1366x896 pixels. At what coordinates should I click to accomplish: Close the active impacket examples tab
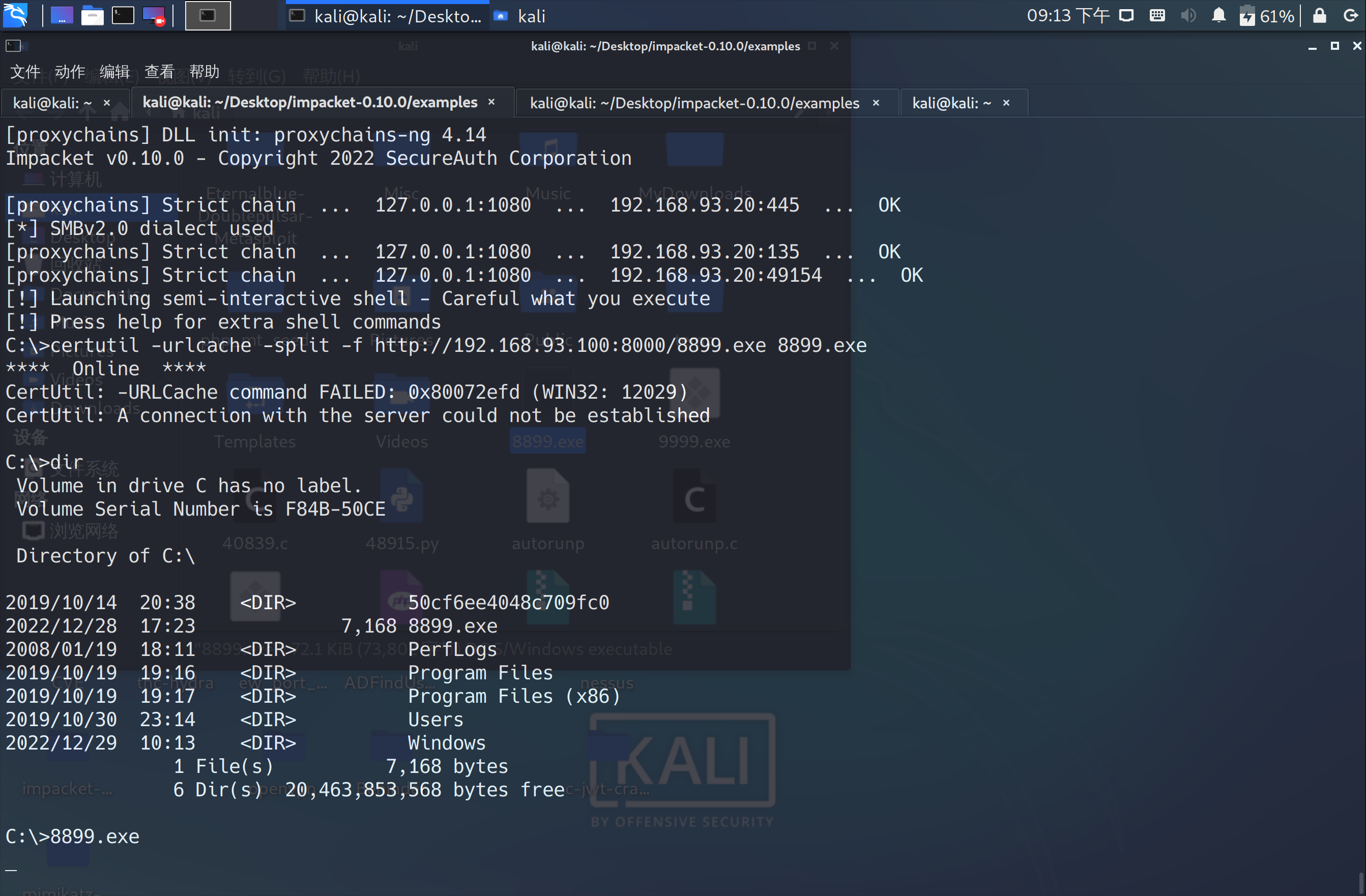(491, 102)
